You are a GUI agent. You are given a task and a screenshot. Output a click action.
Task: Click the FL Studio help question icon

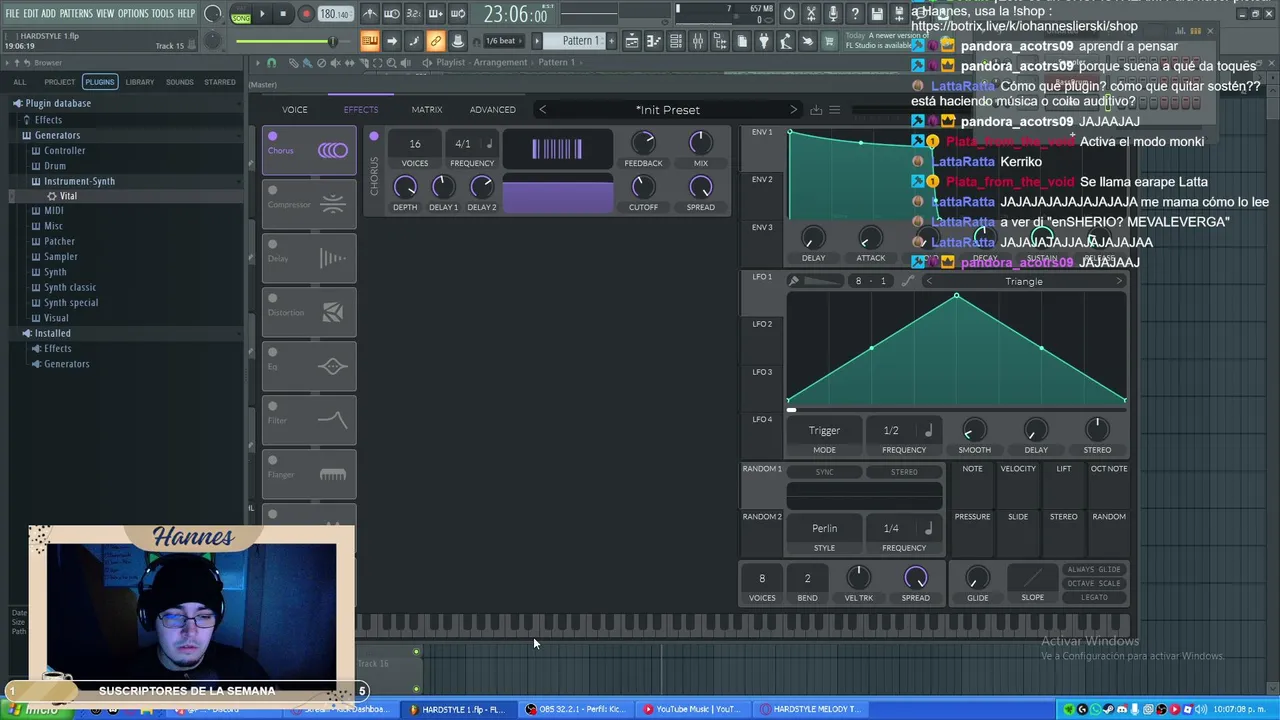(x=854, y=14)
